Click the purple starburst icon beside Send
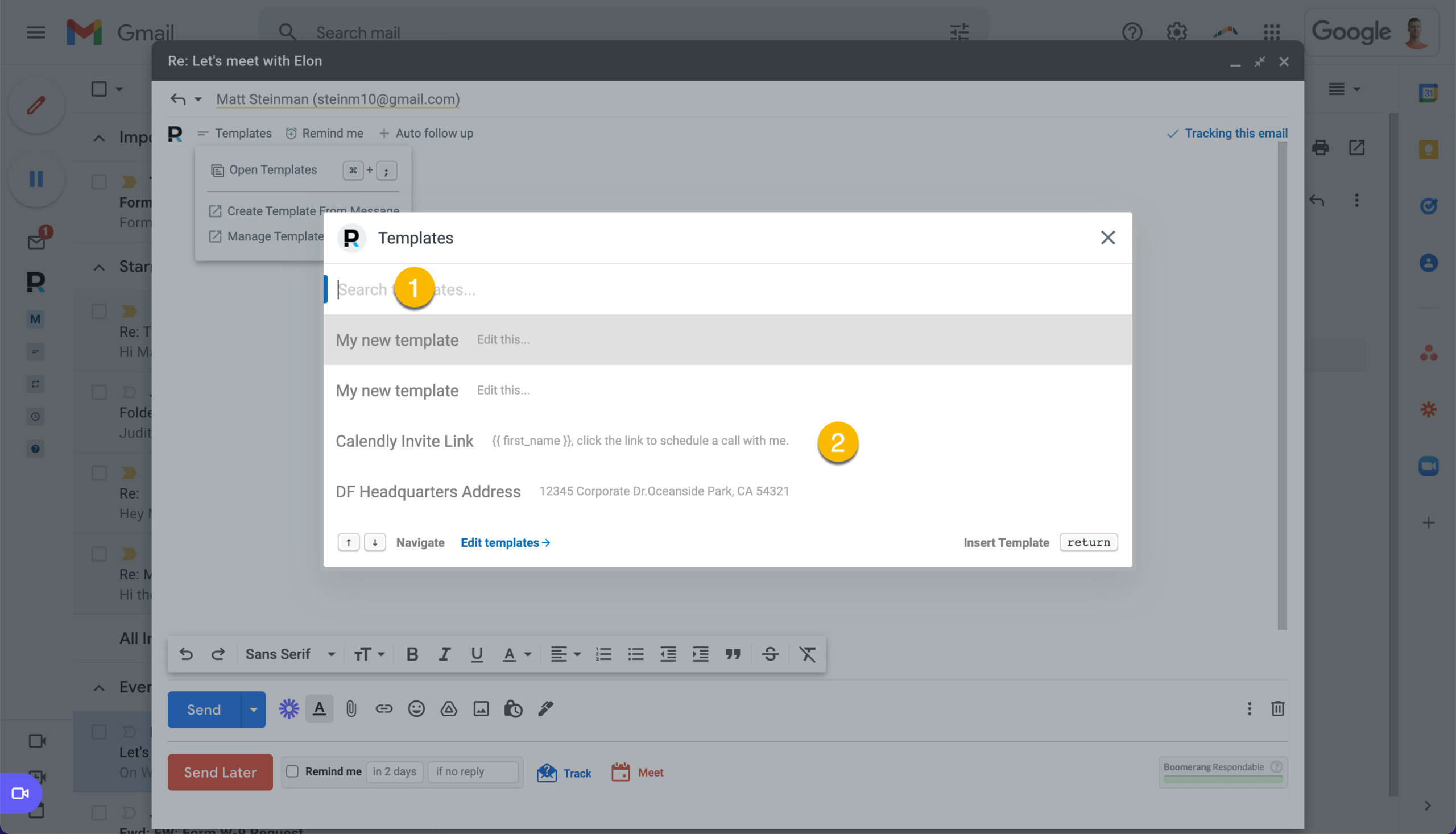Screen dimensions: 1456x834 pos(289,709)
